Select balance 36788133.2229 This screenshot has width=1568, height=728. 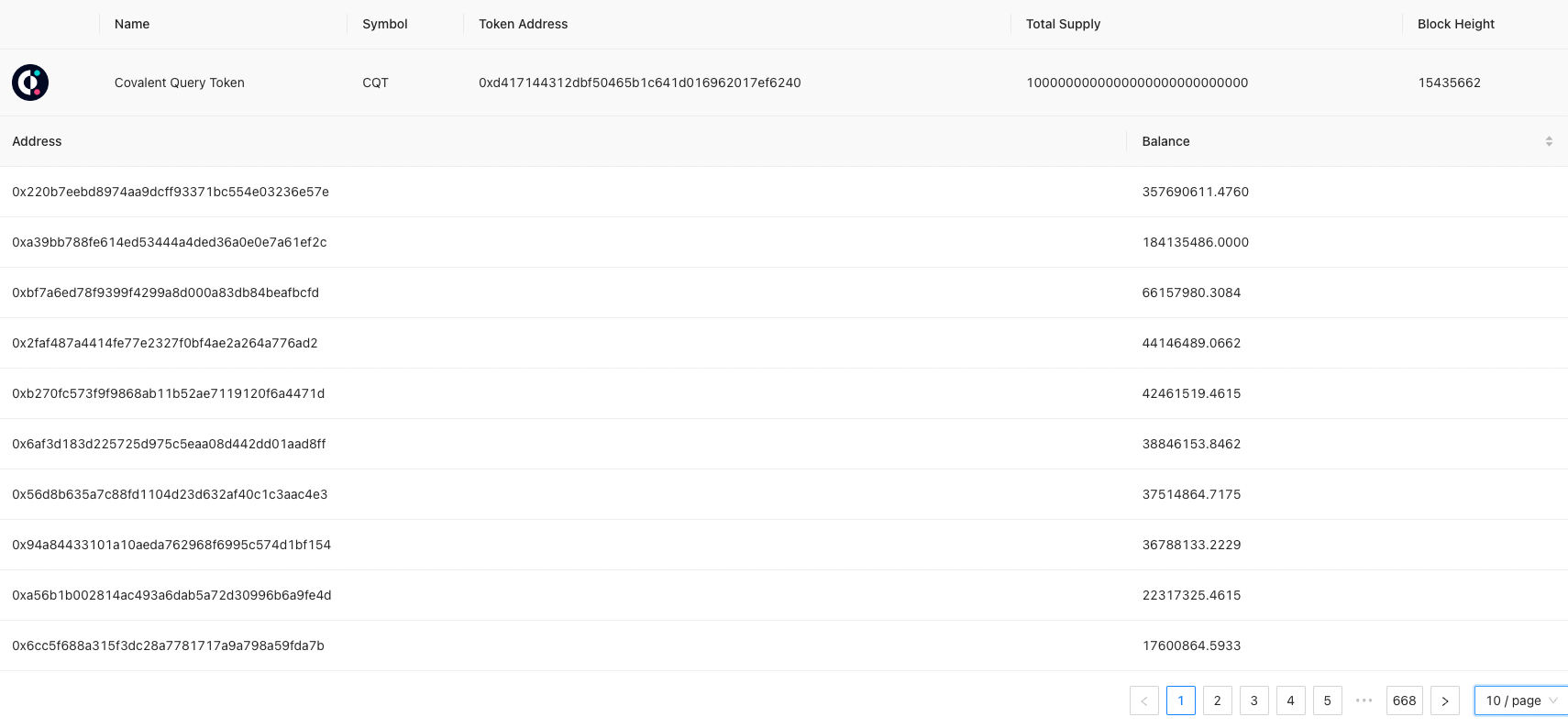1192,545
